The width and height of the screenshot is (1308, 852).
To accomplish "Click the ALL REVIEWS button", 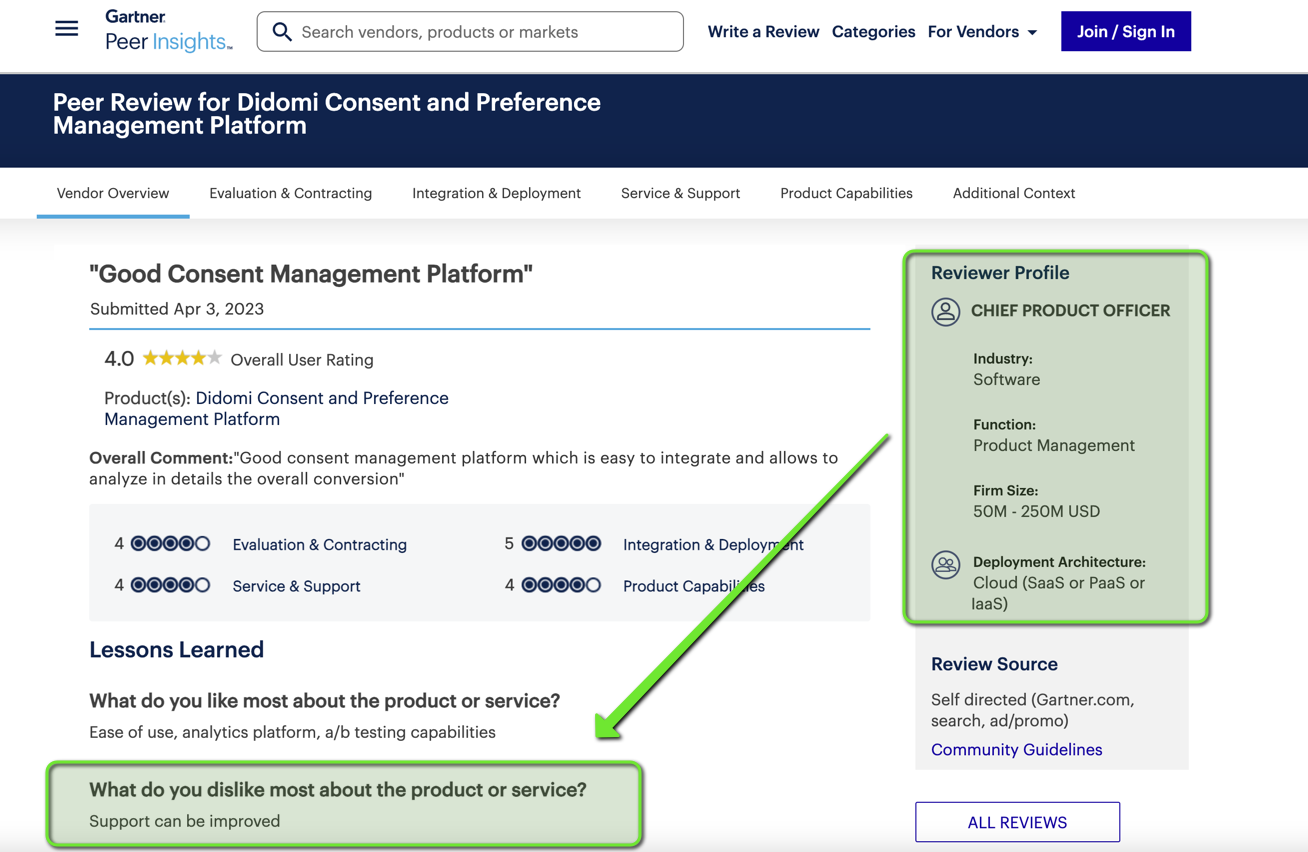I will click(1017, 822).
